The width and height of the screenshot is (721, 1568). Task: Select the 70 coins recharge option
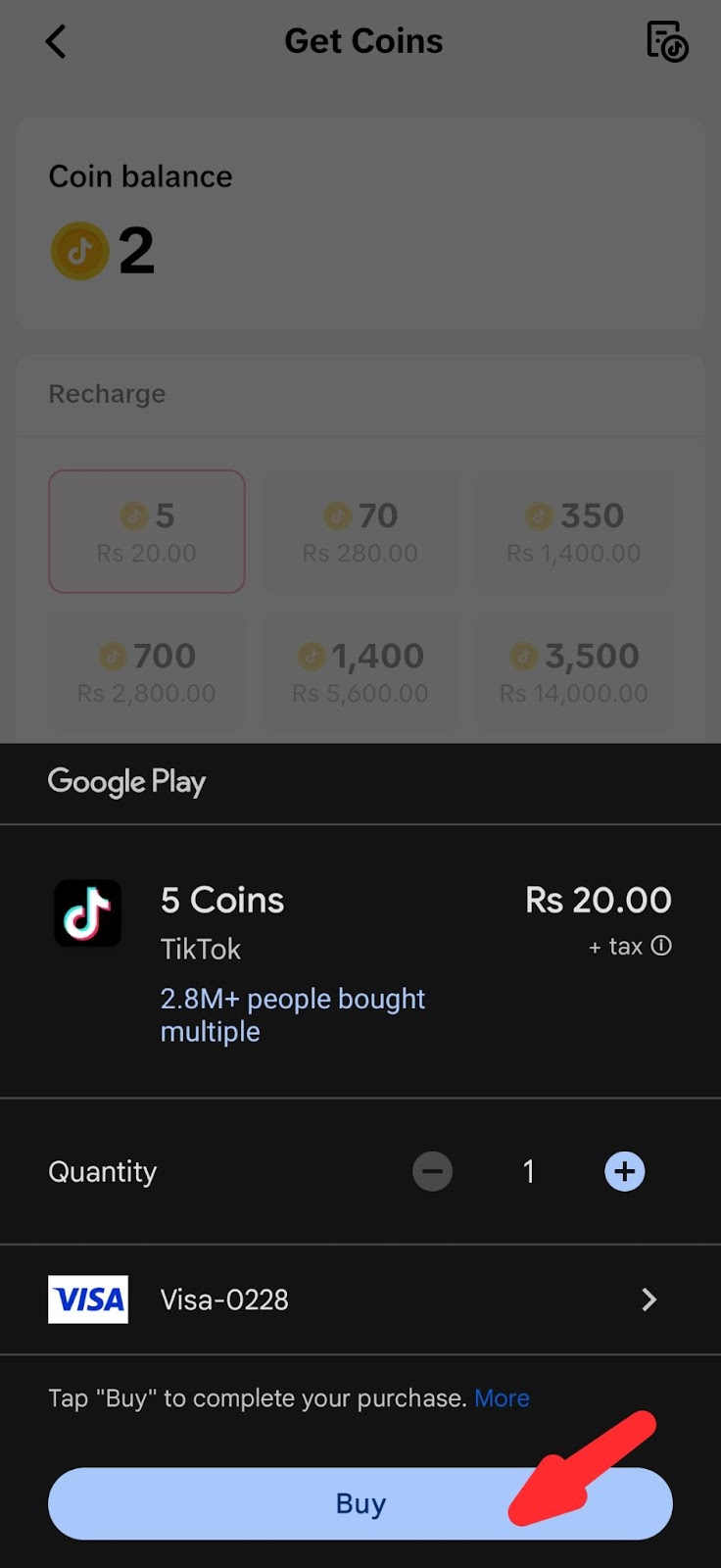pyautogui.click(x=360, y=532)
